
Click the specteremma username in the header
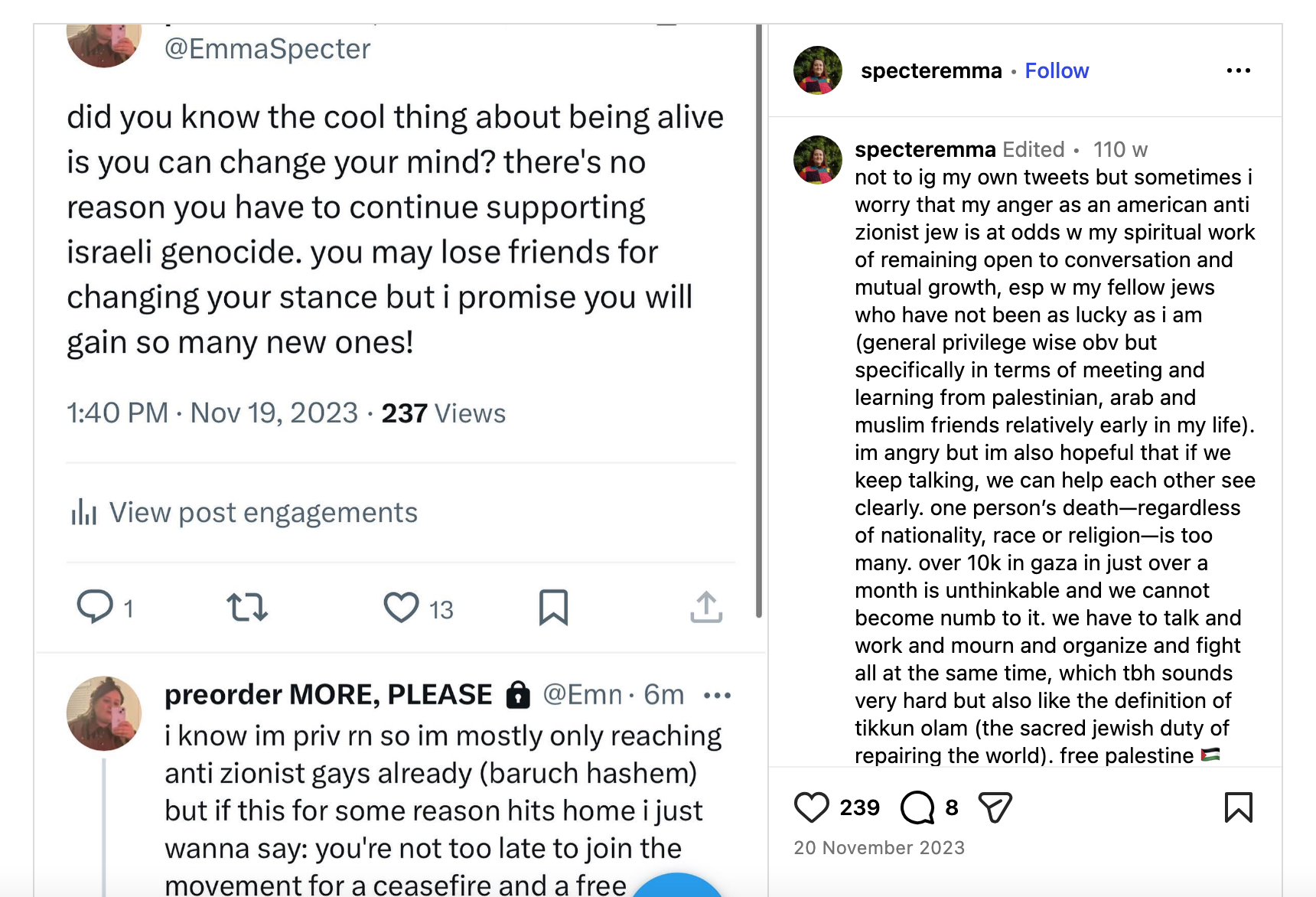[931, 70]
